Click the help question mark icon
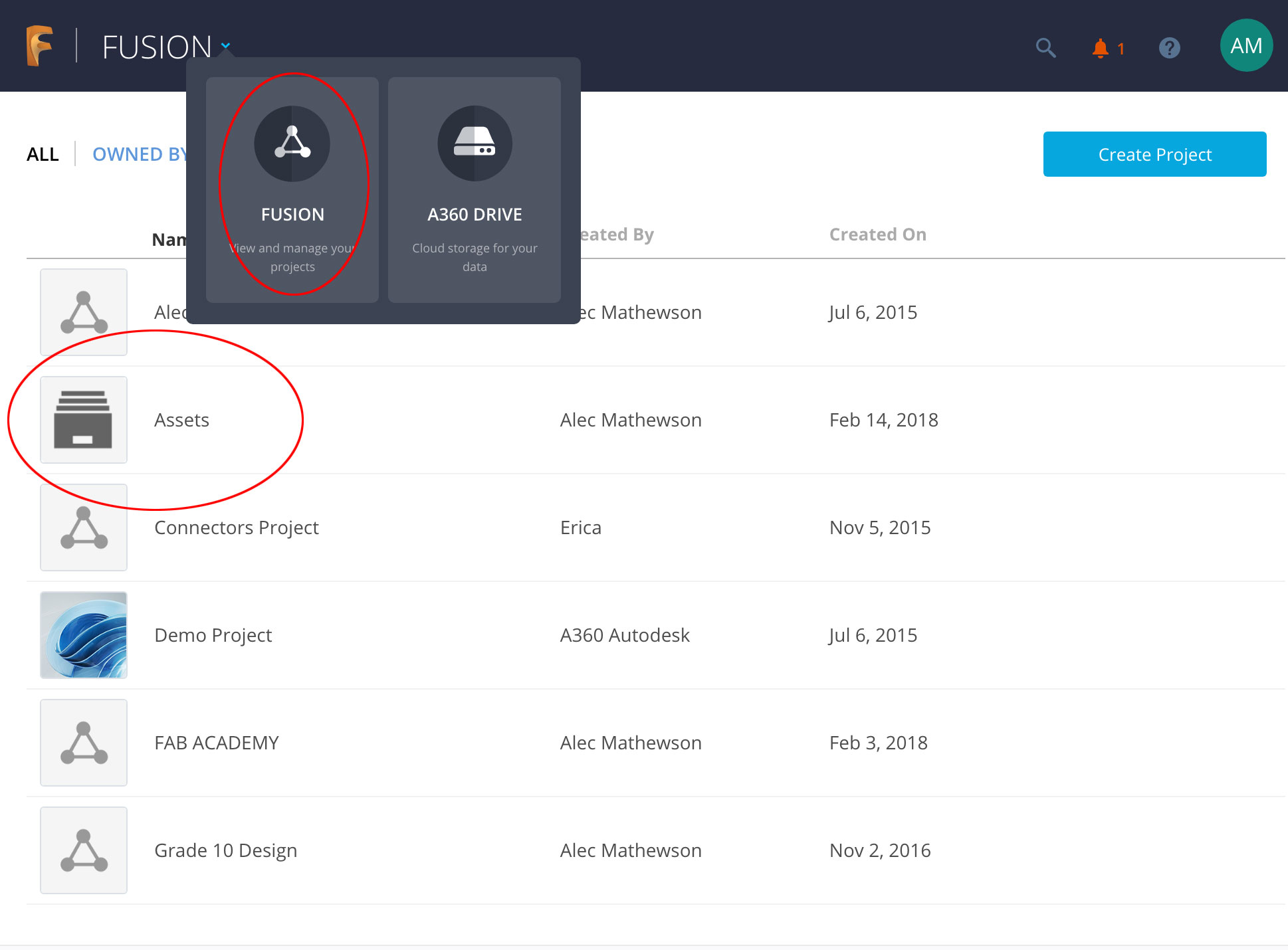This screenshot has width=1288, height=950. (1169, 48)
